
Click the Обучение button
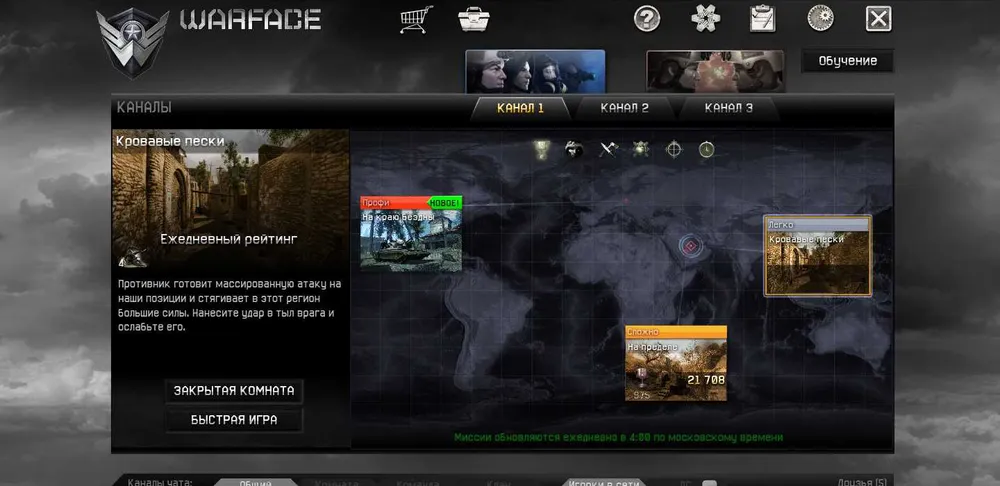pyautogui.click(x=848, y=61)
